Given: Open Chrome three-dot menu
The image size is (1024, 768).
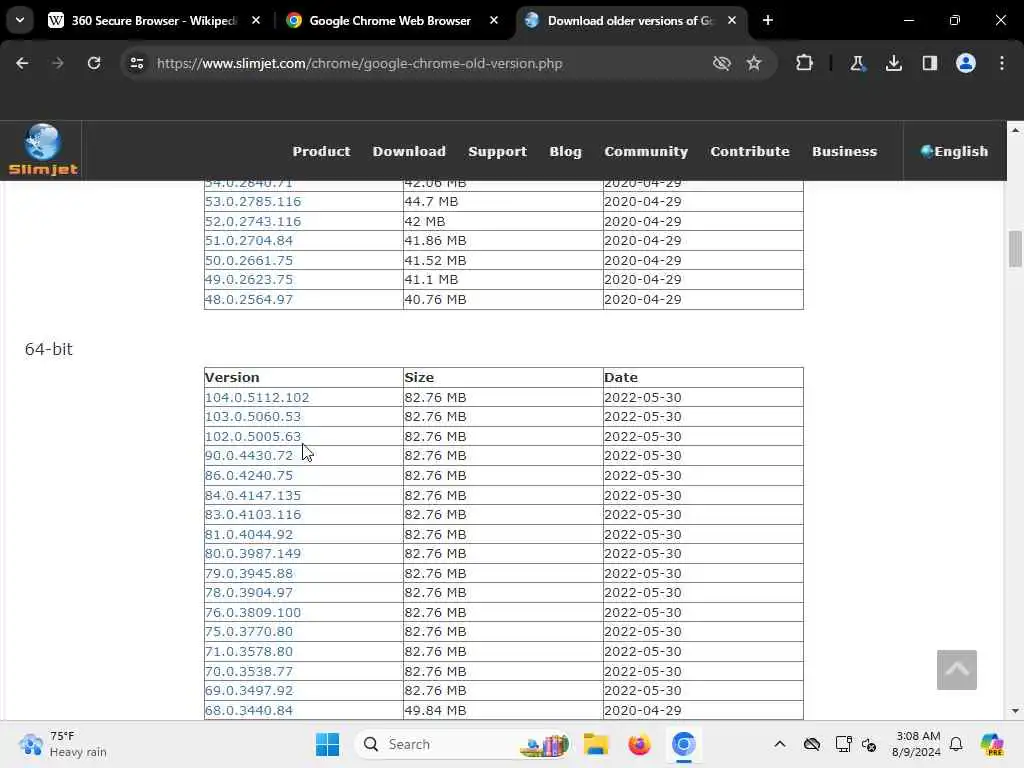Looking at the screenshot, I should click(1002, 63).
